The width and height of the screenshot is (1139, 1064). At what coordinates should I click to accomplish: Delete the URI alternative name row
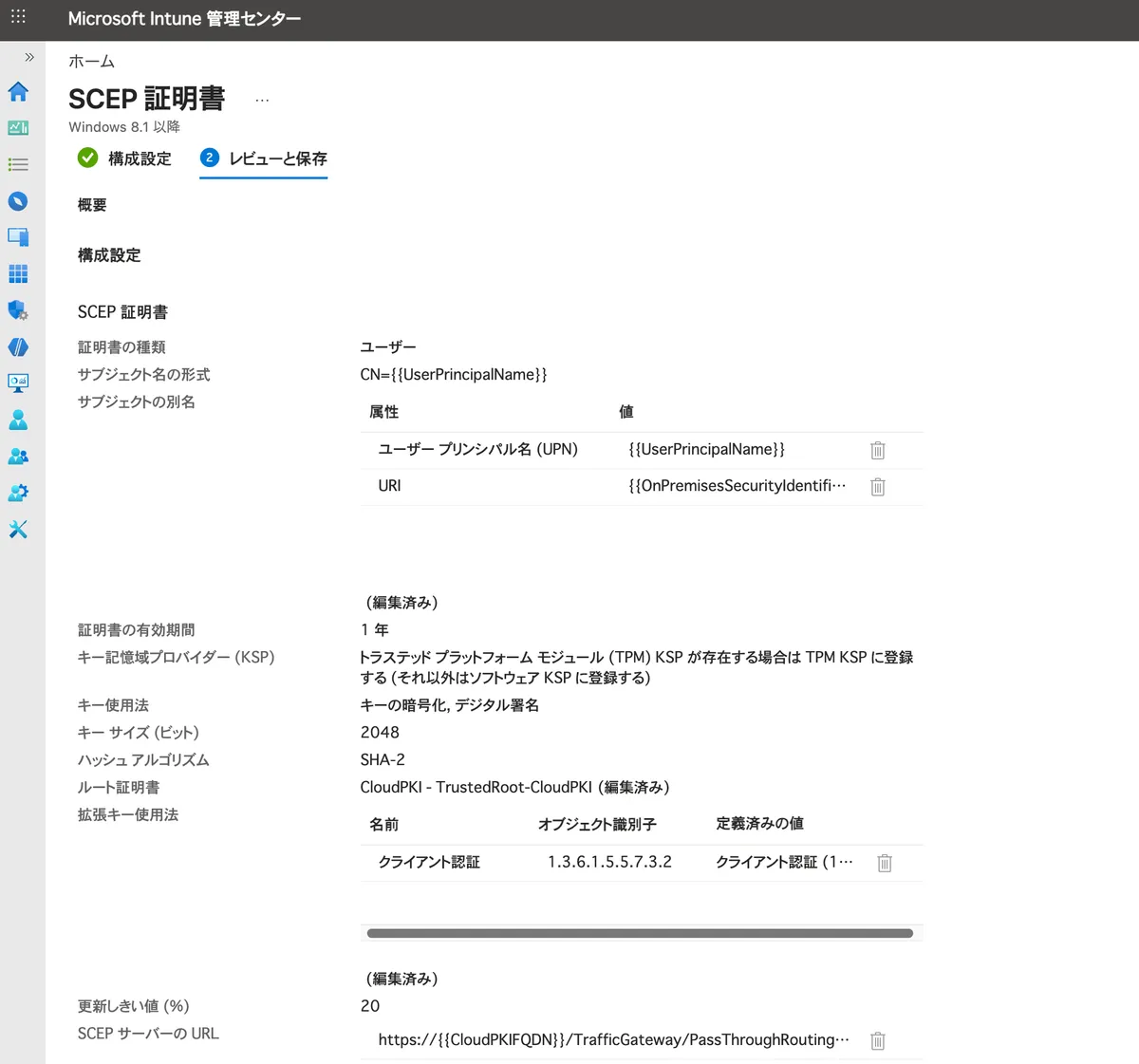(878, 486)
